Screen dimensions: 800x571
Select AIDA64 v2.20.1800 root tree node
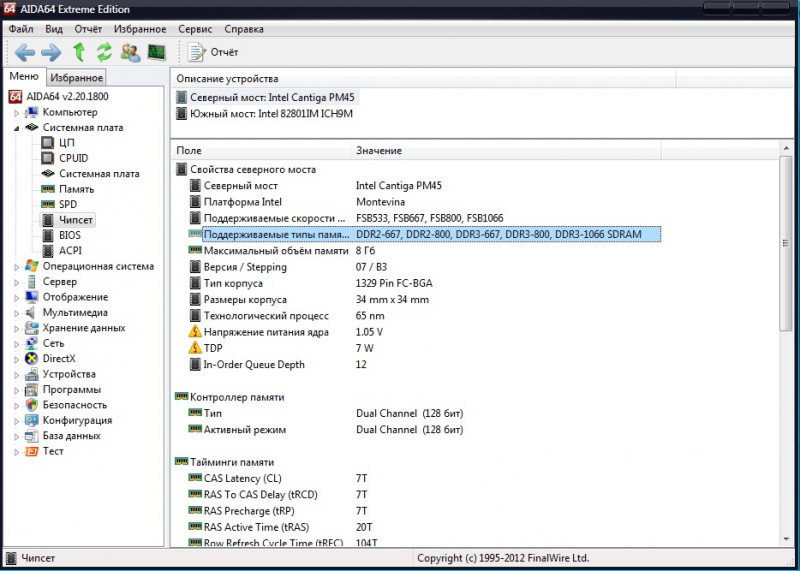pos(67,96)
